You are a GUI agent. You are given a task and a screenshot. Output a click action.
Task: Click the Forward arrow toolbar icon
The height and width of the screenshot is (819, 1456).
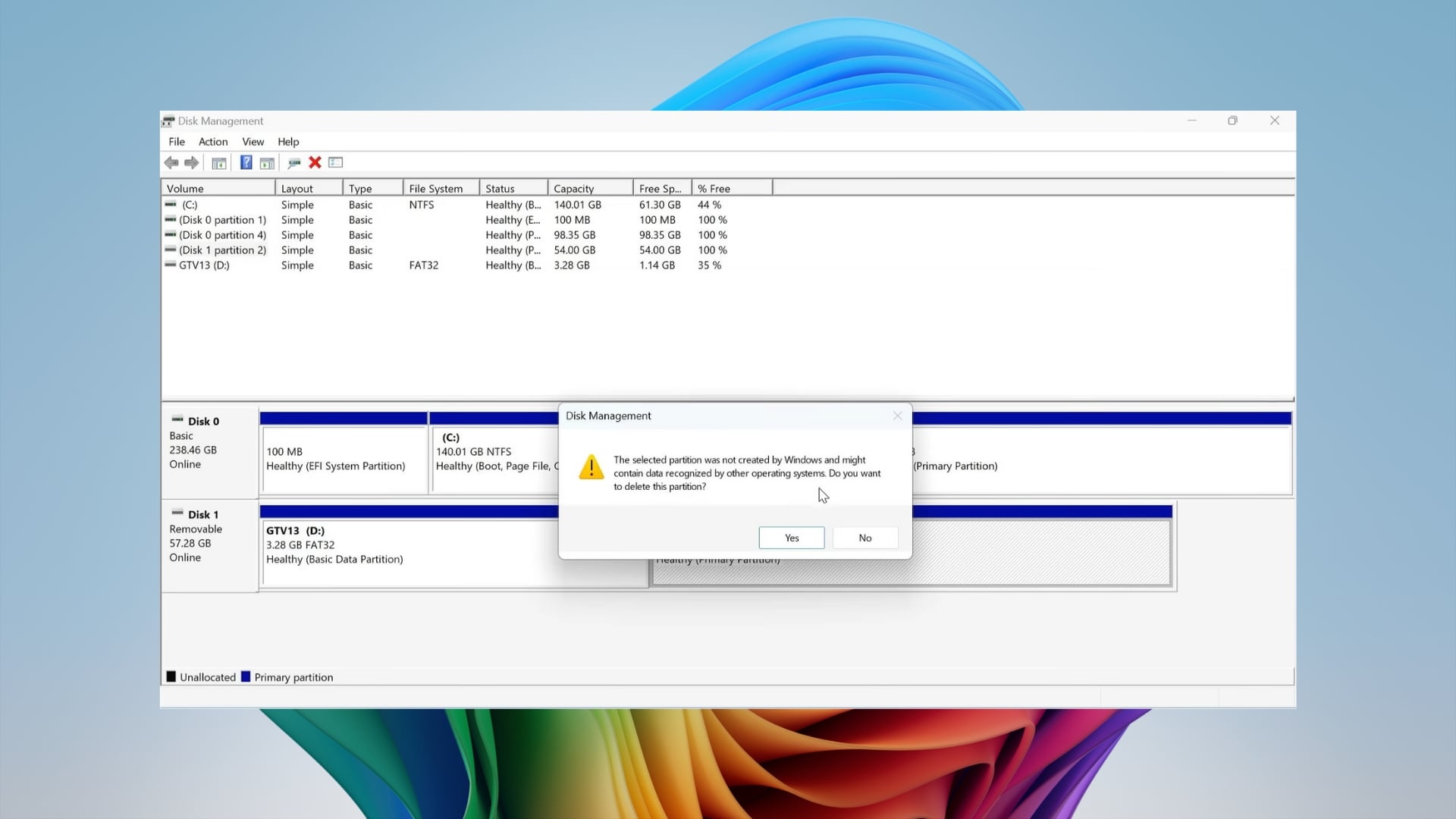[x=192, y=163]
